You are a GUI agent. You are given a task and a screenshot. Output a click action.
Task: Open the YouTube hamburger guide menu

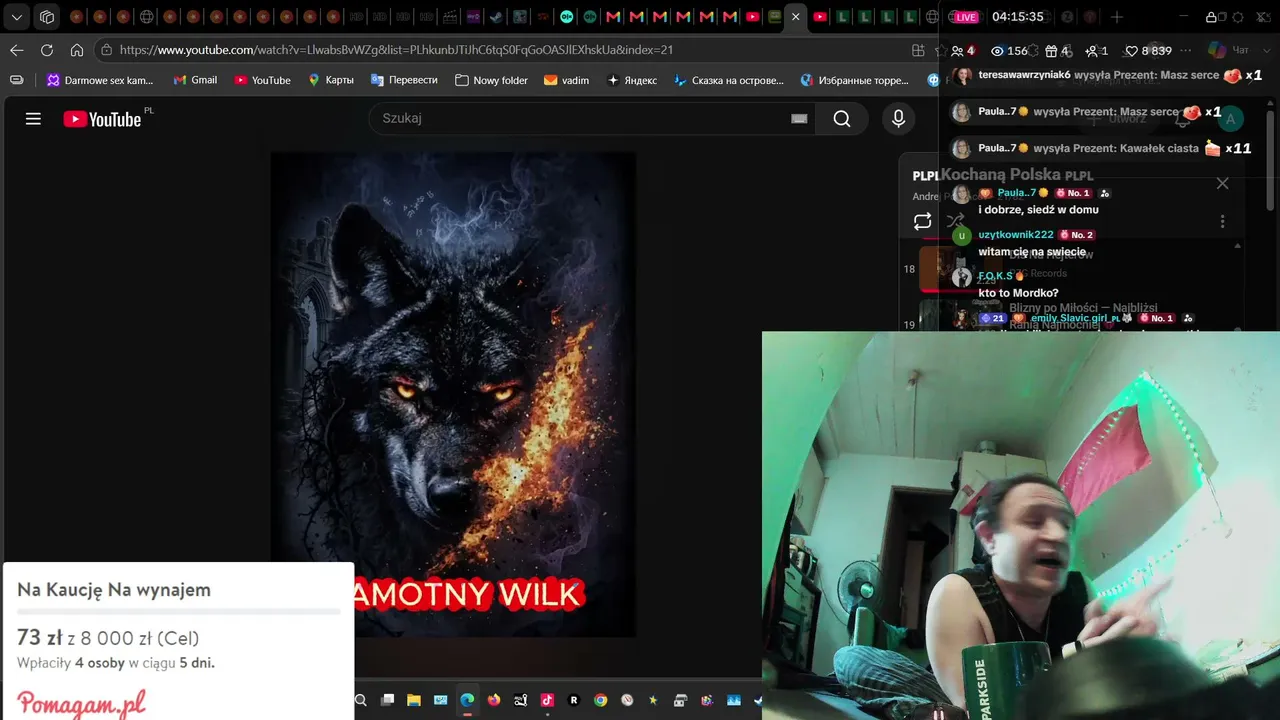pos(33,119)
